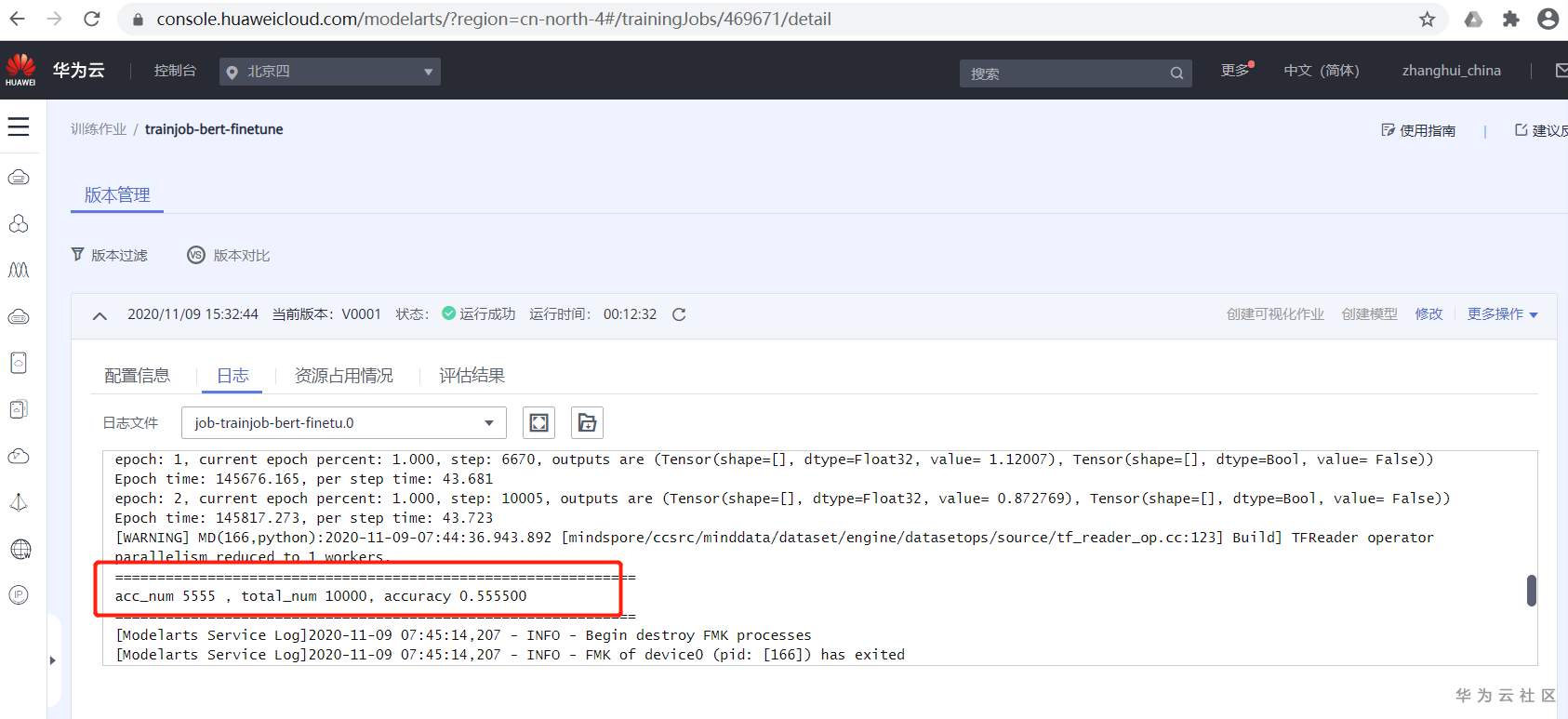
Task: Open the zhanghui_china account menu
Action: [1451, 71]
